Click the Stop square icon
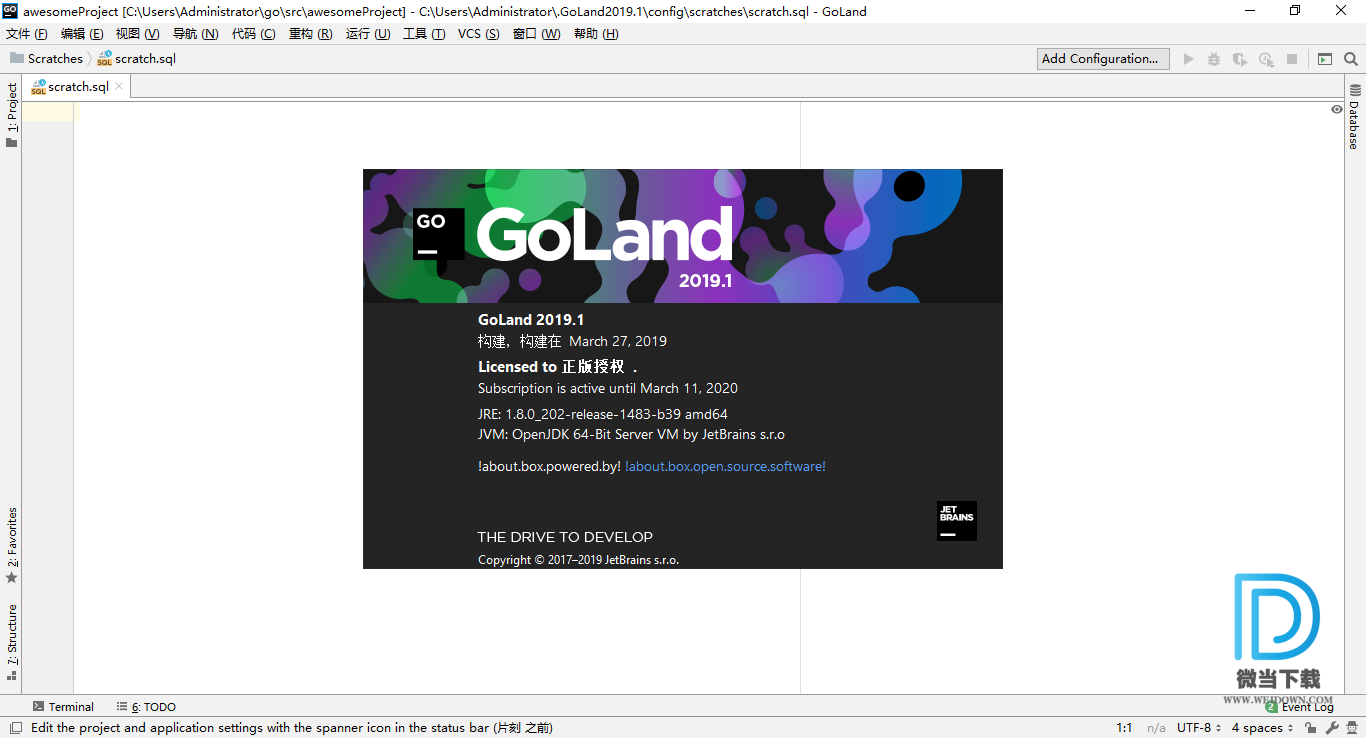 tap(1292, 59)
